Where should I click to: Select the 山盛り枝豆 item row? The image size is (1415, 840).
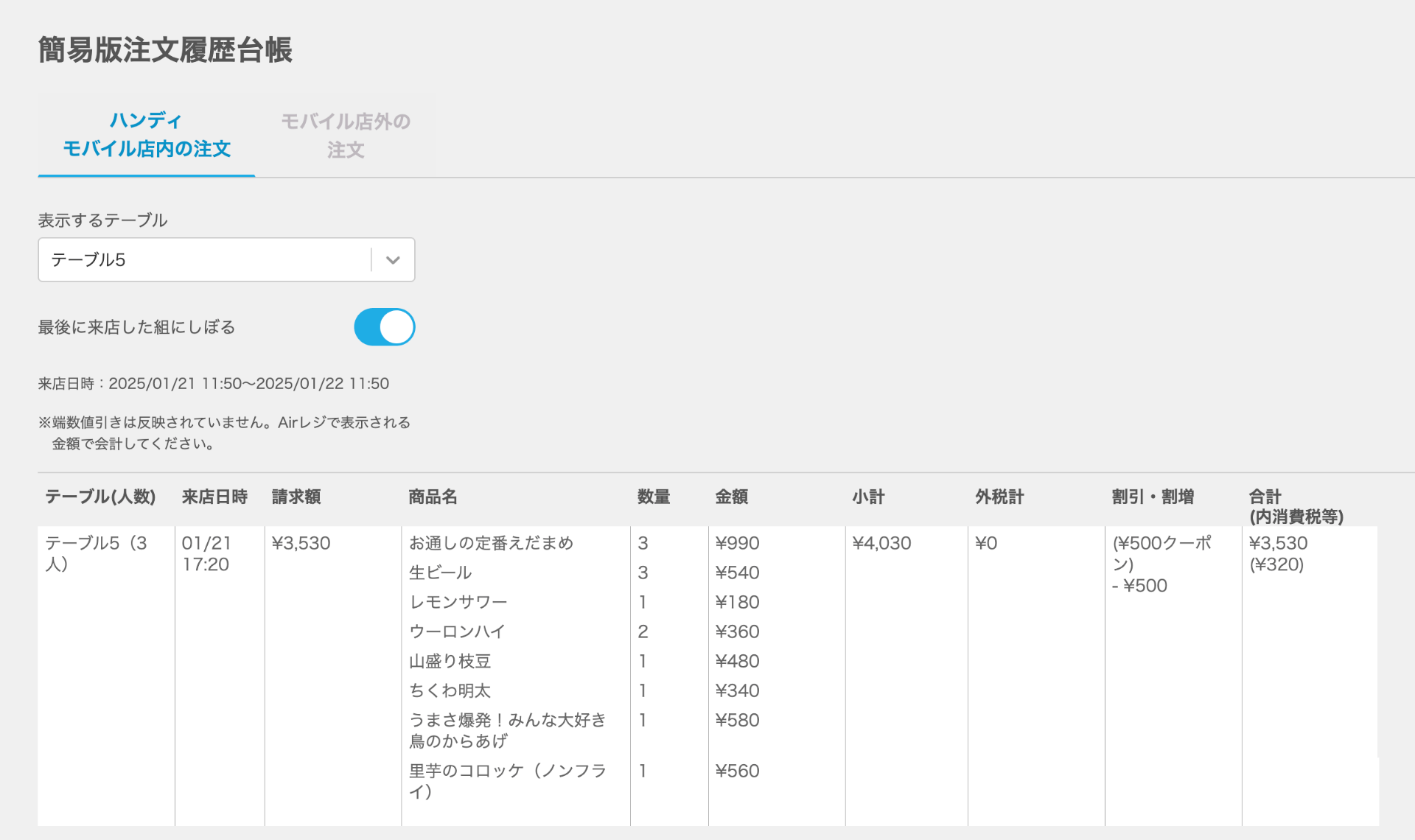[x=450, y=661]
